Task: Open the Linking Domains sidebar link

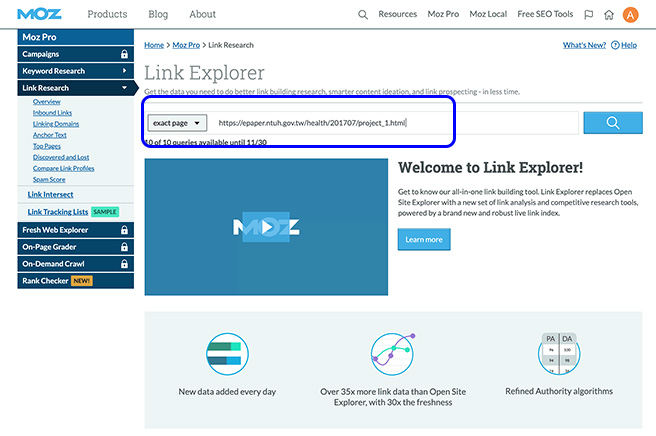Action: [x=56, y=124]
